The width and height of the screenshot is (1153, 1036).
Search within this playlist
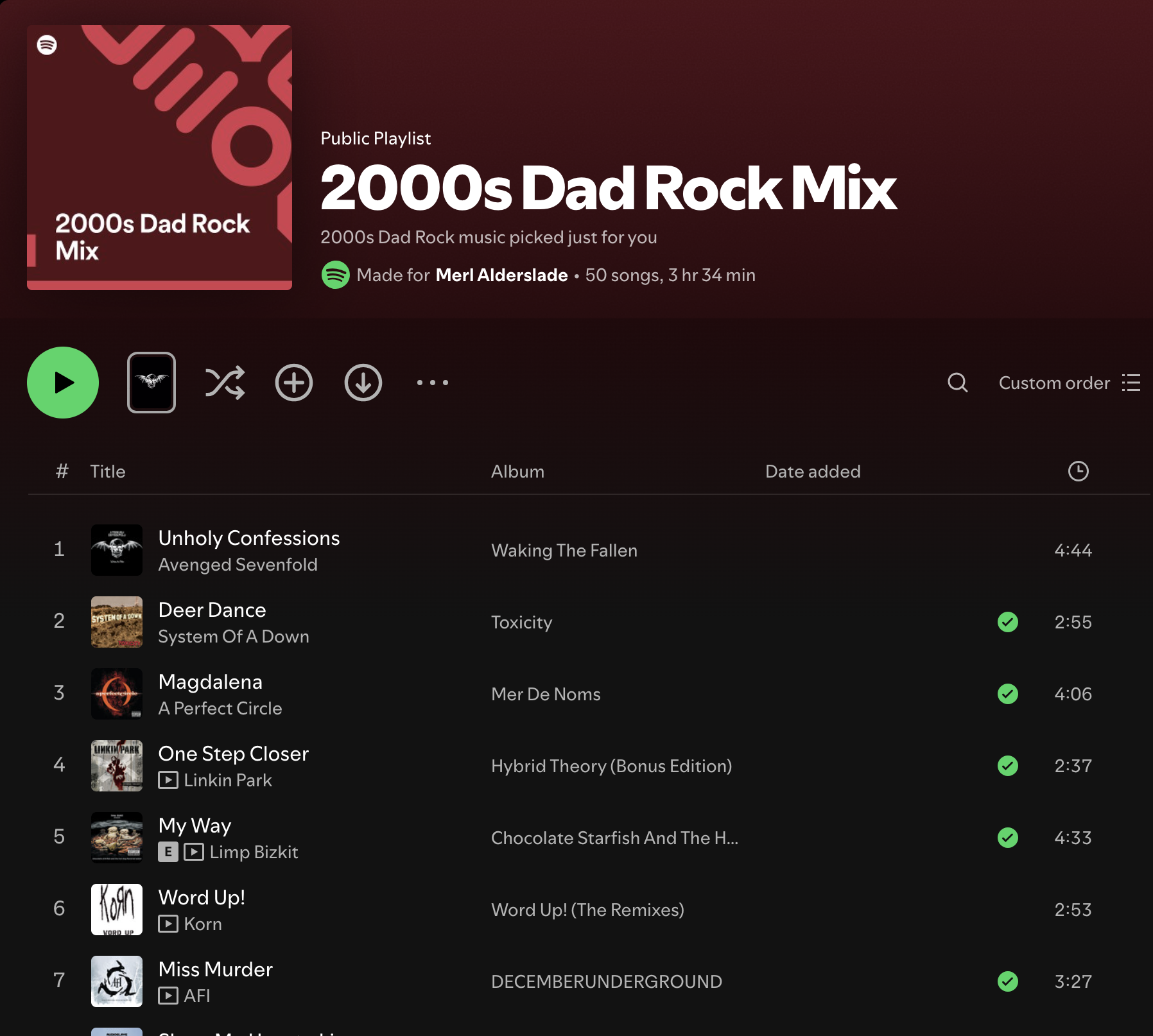point(957,383)
